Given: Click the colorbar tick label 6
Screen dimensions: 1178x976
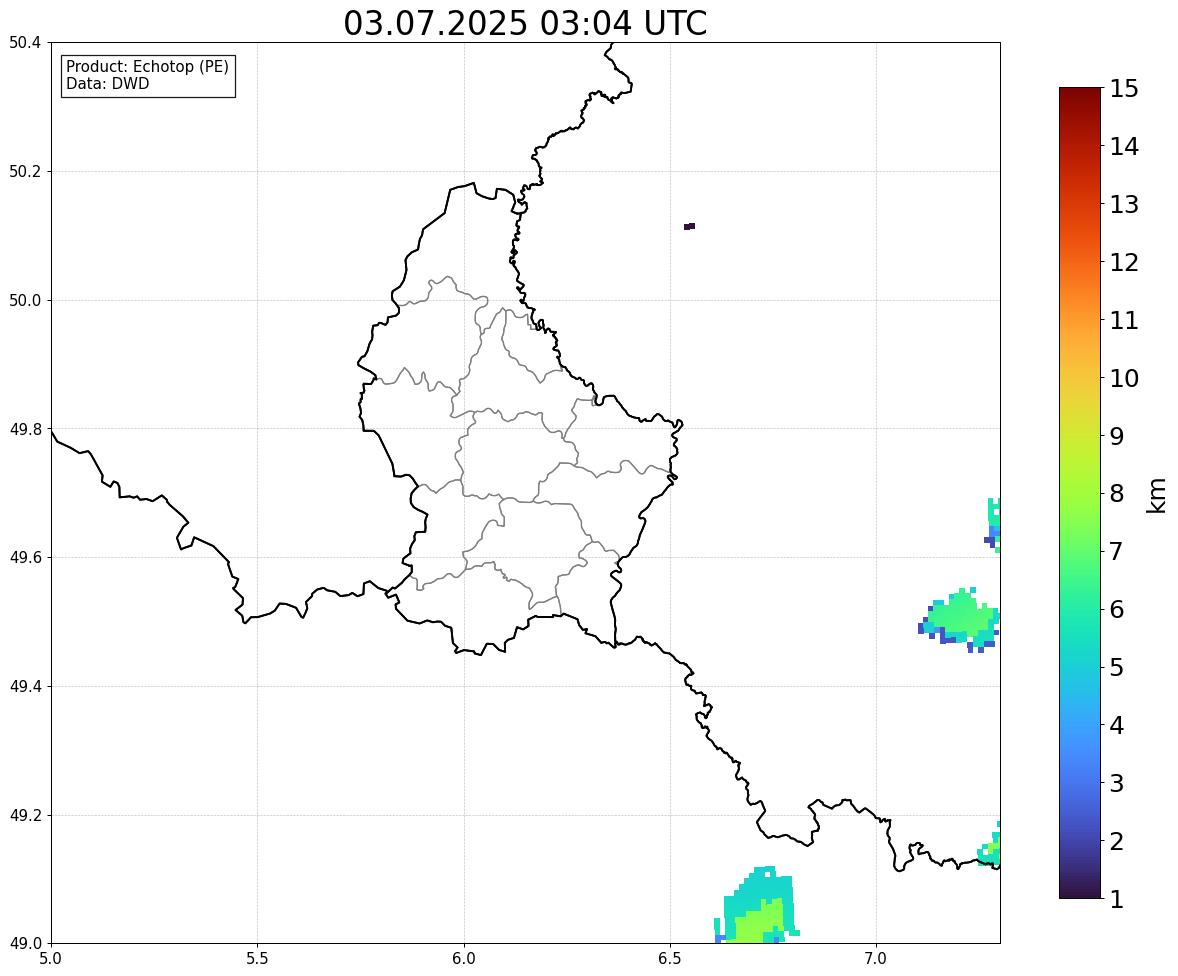Looking at the screenshot, I should click(1117, 609).
